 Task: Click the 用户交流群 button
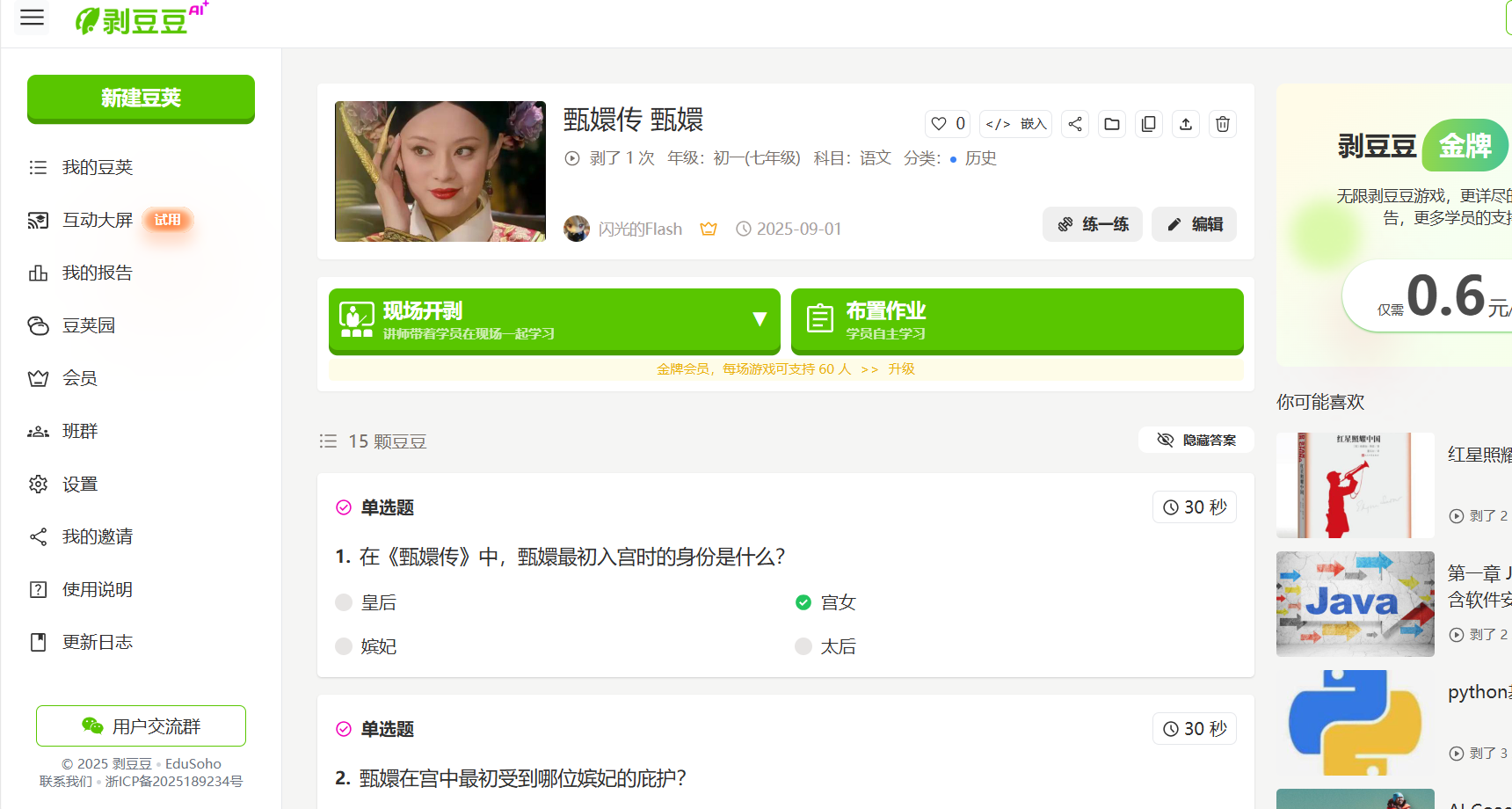141,725
